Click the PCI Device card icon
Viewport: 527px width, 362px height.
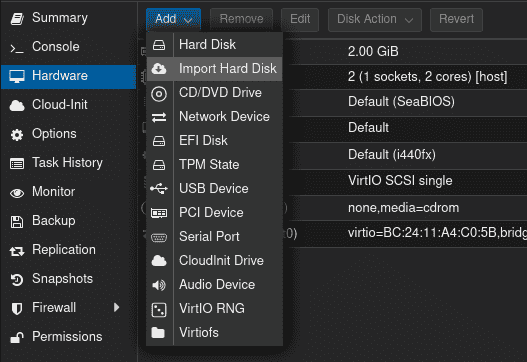click(159, 213)
